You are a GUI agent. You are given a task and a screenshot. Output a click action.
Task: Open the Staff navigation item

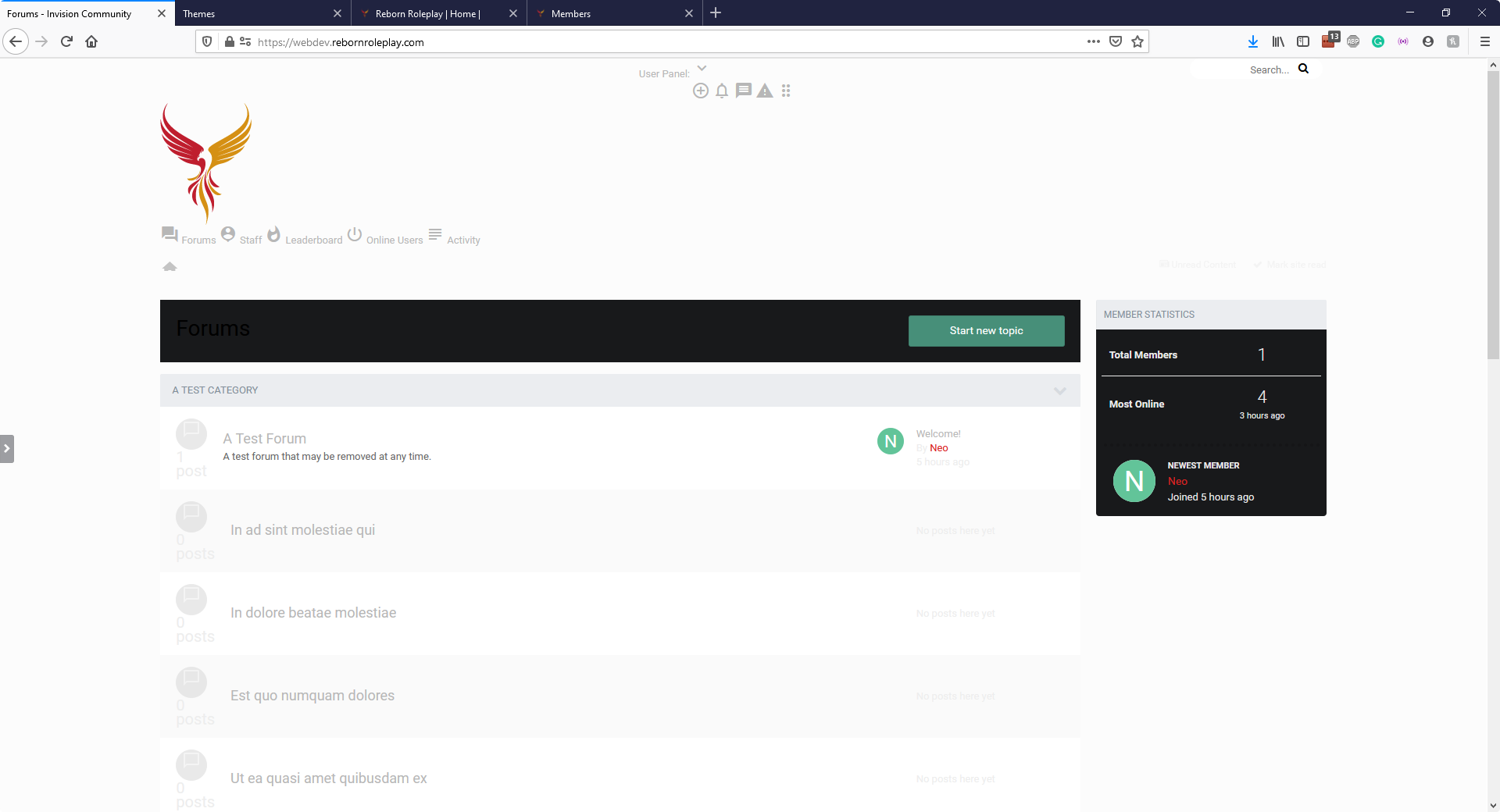coord(251,240)
